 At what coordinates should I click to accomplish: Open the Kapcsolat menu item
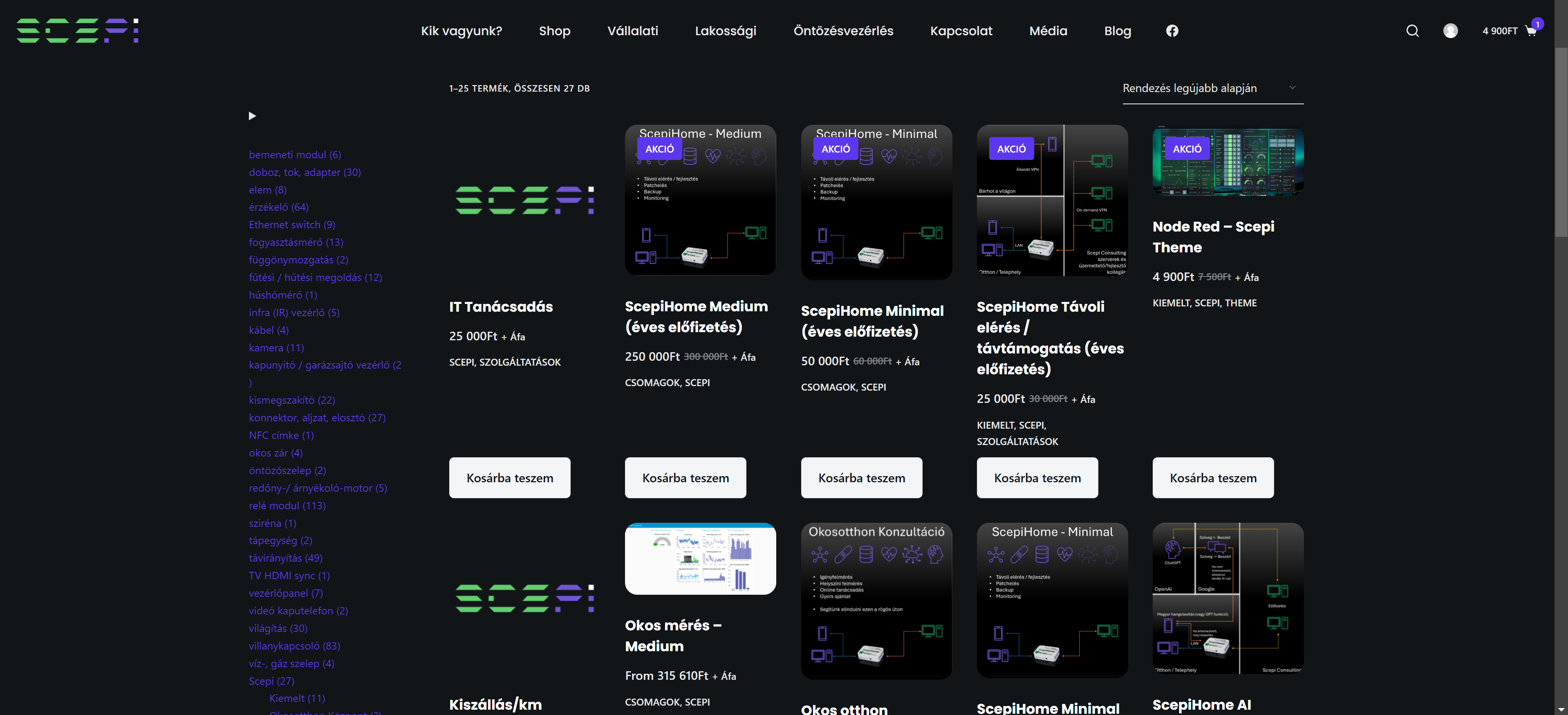[x=961, y=30]
